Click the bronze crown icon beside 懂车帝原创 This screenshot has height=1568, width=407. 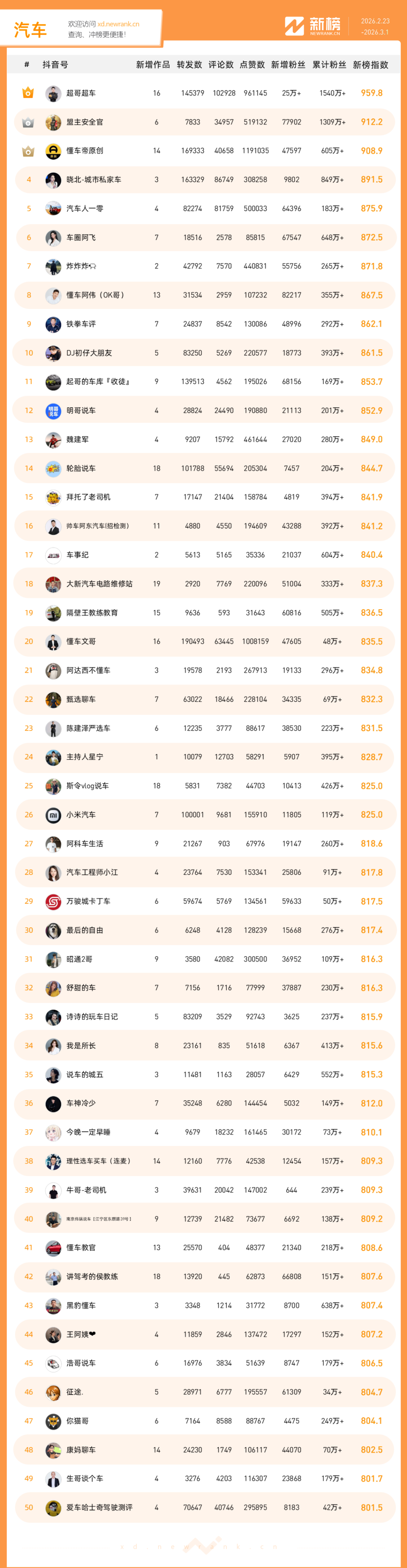[x=28, y=151]
